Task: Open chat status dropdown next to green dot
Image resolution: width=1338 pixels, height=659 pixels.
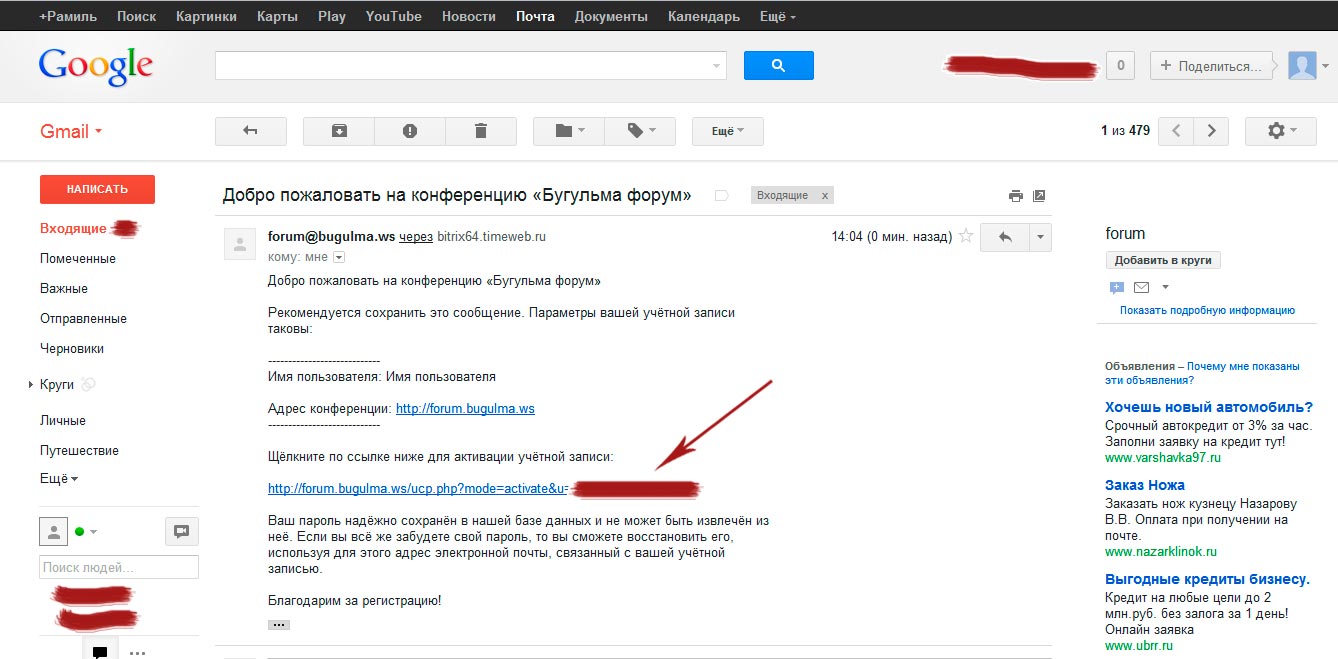Action: [93, 531]
